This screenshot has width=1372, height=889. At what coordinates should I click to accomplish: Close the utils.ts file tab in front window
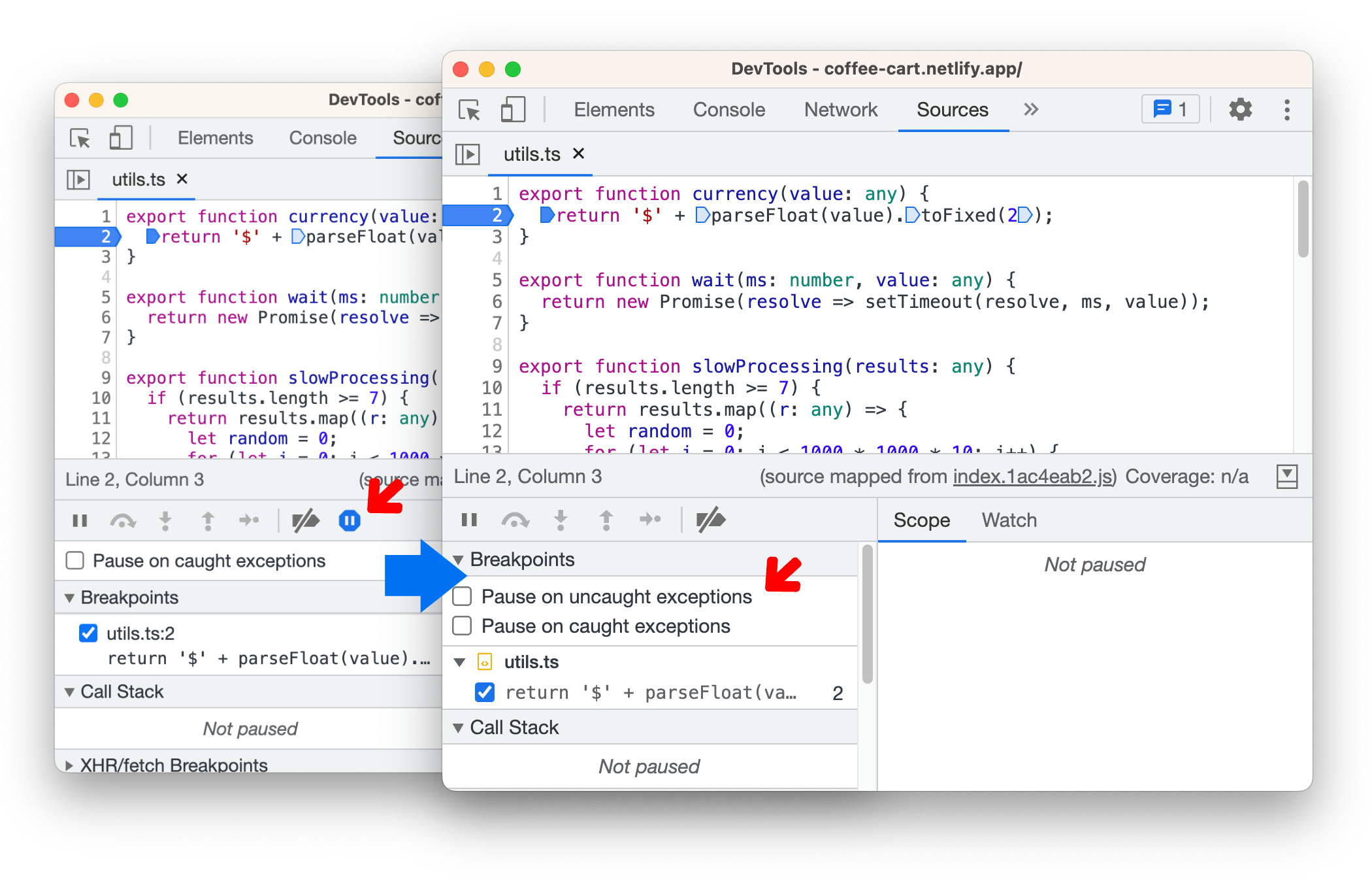578,154
